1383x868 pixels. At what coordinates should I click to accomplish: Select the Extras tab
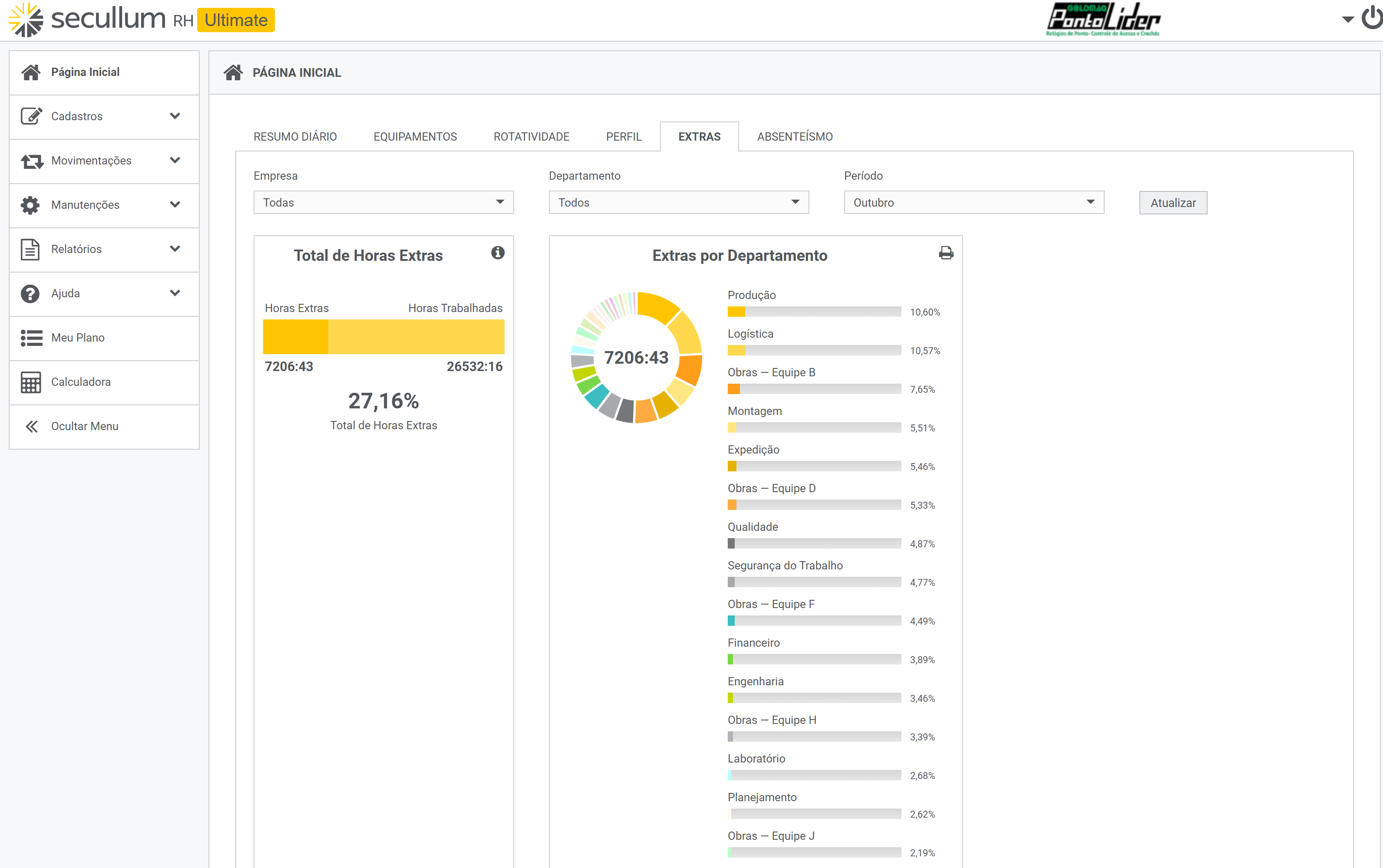tap(700, 137)
